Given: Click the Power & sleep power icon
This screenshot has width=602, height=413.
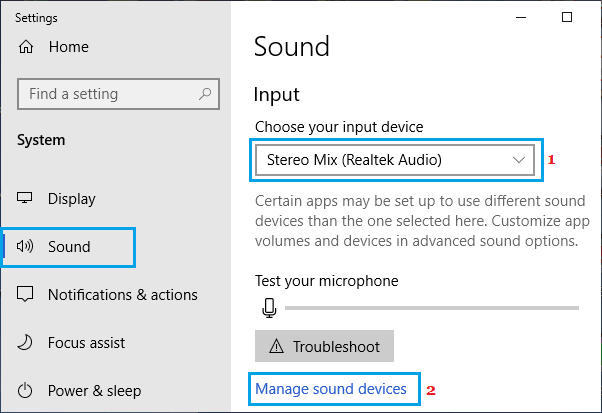Looking at the screenshot, I should pyautogui.click(x=26, y=391).
